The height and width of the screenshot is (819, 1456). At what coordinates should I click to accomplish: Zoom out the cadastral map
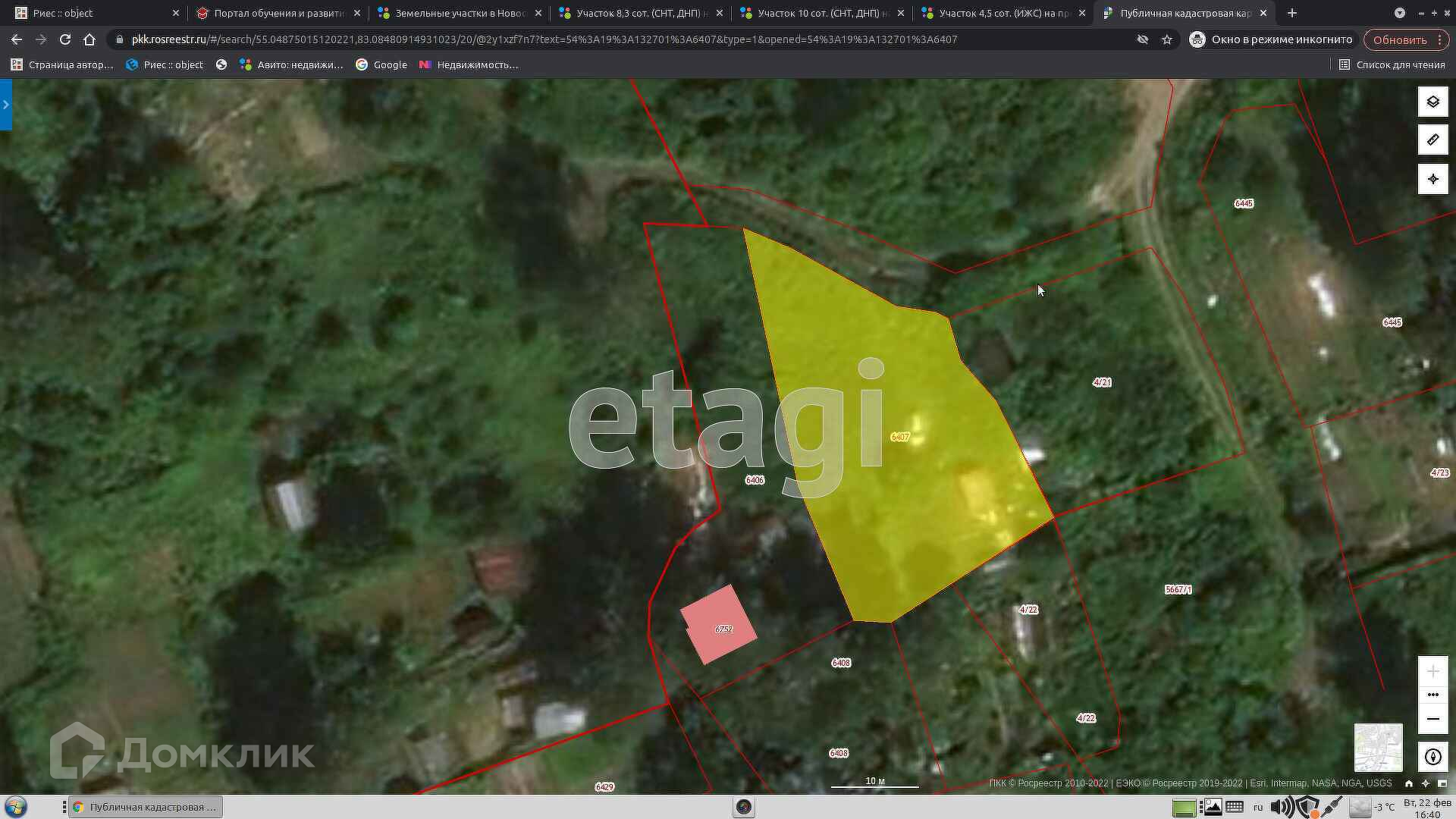click(1432, 718)
